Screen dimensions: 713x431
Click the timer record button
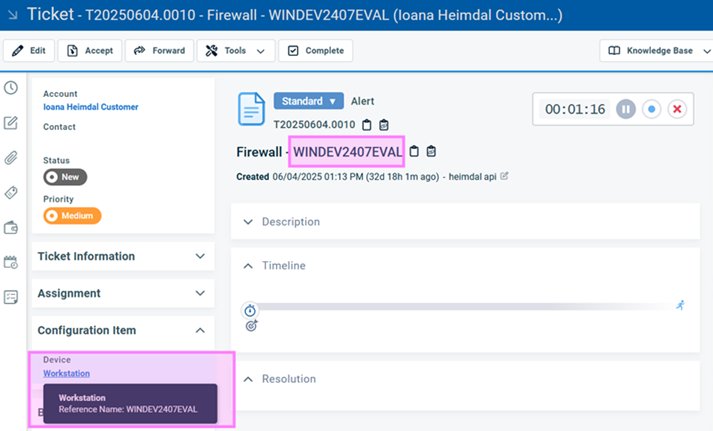coord(652,109)
